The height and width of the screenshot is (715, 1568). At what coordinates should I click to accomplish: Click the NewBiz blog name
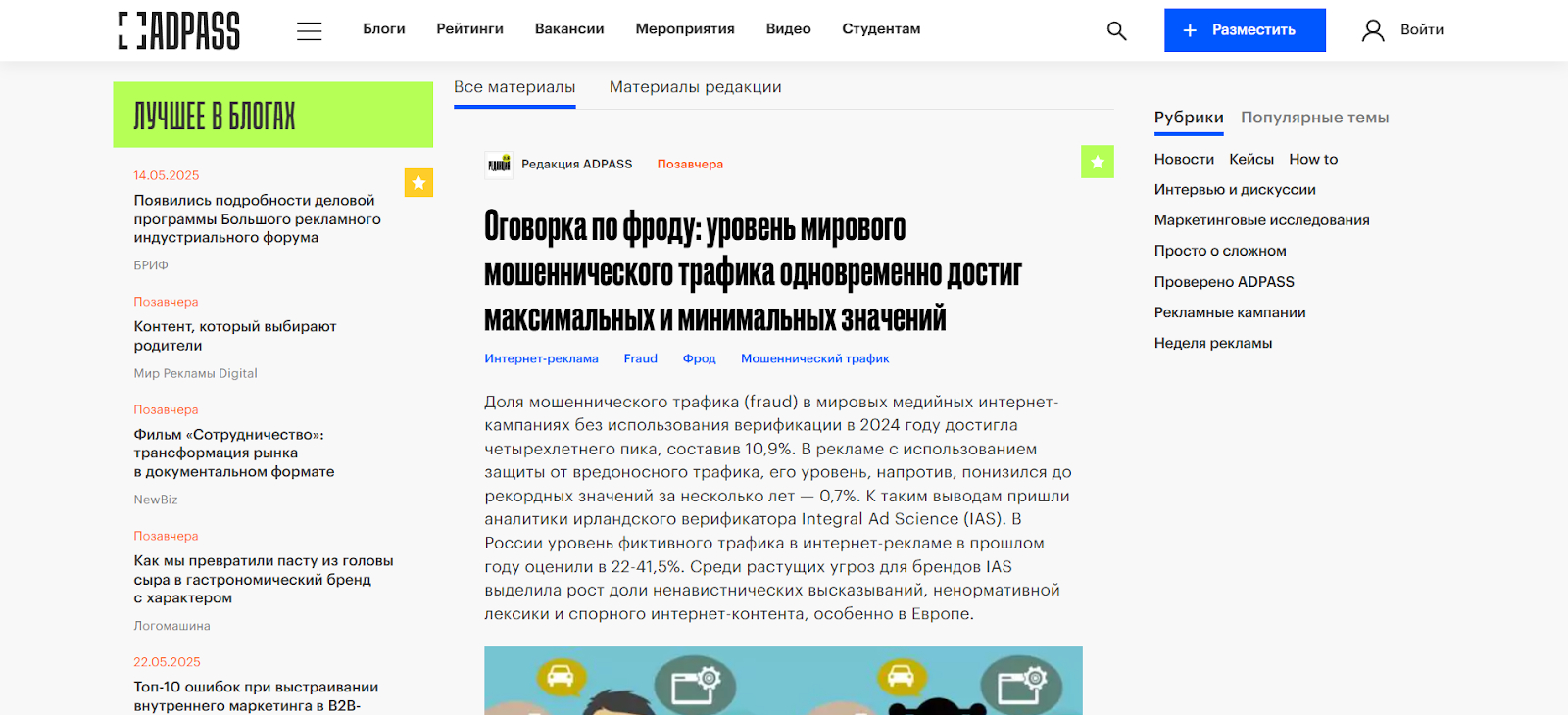coord(156,500)
